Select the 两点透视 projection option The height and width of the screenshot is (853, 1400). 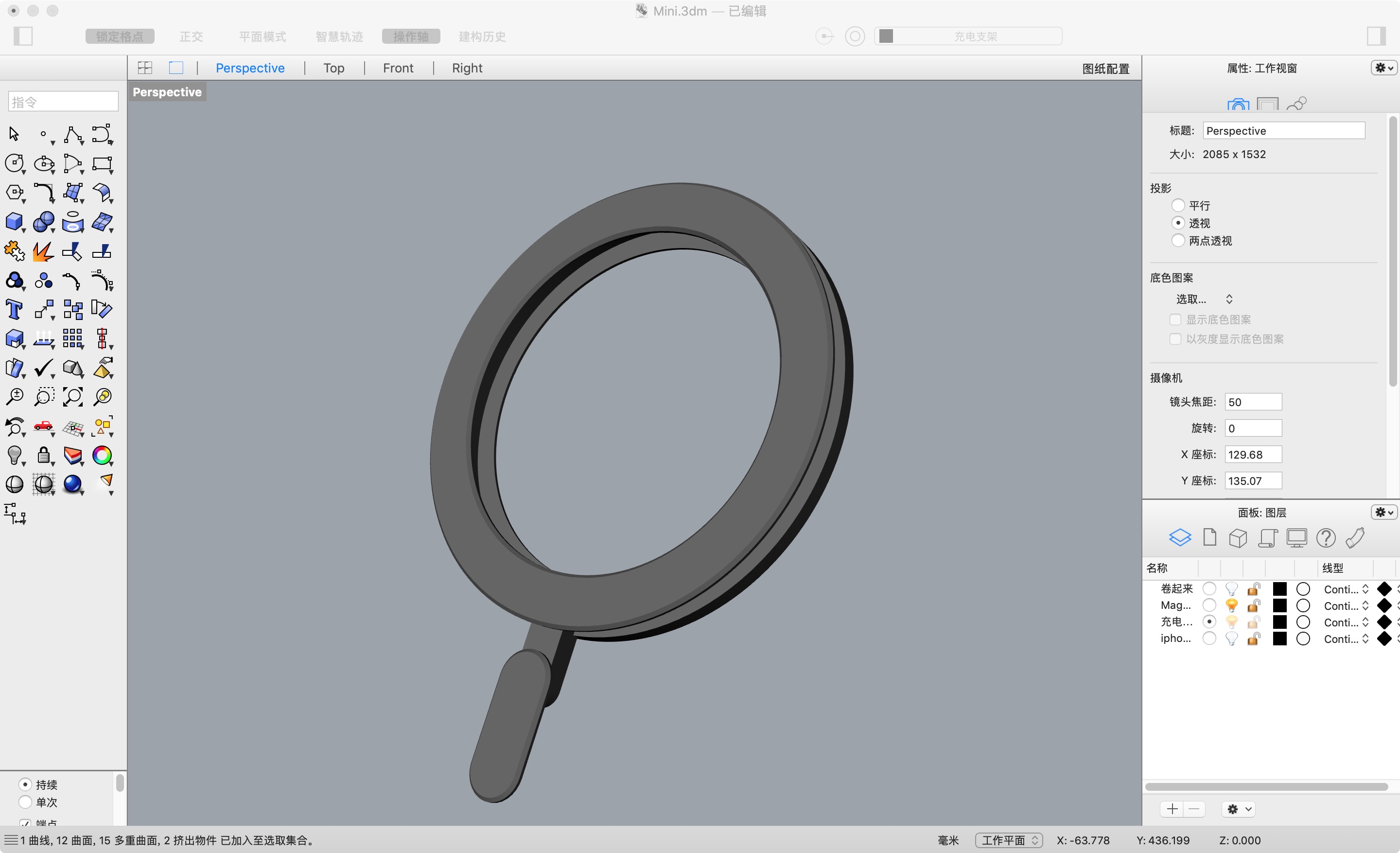point(1178,240)
